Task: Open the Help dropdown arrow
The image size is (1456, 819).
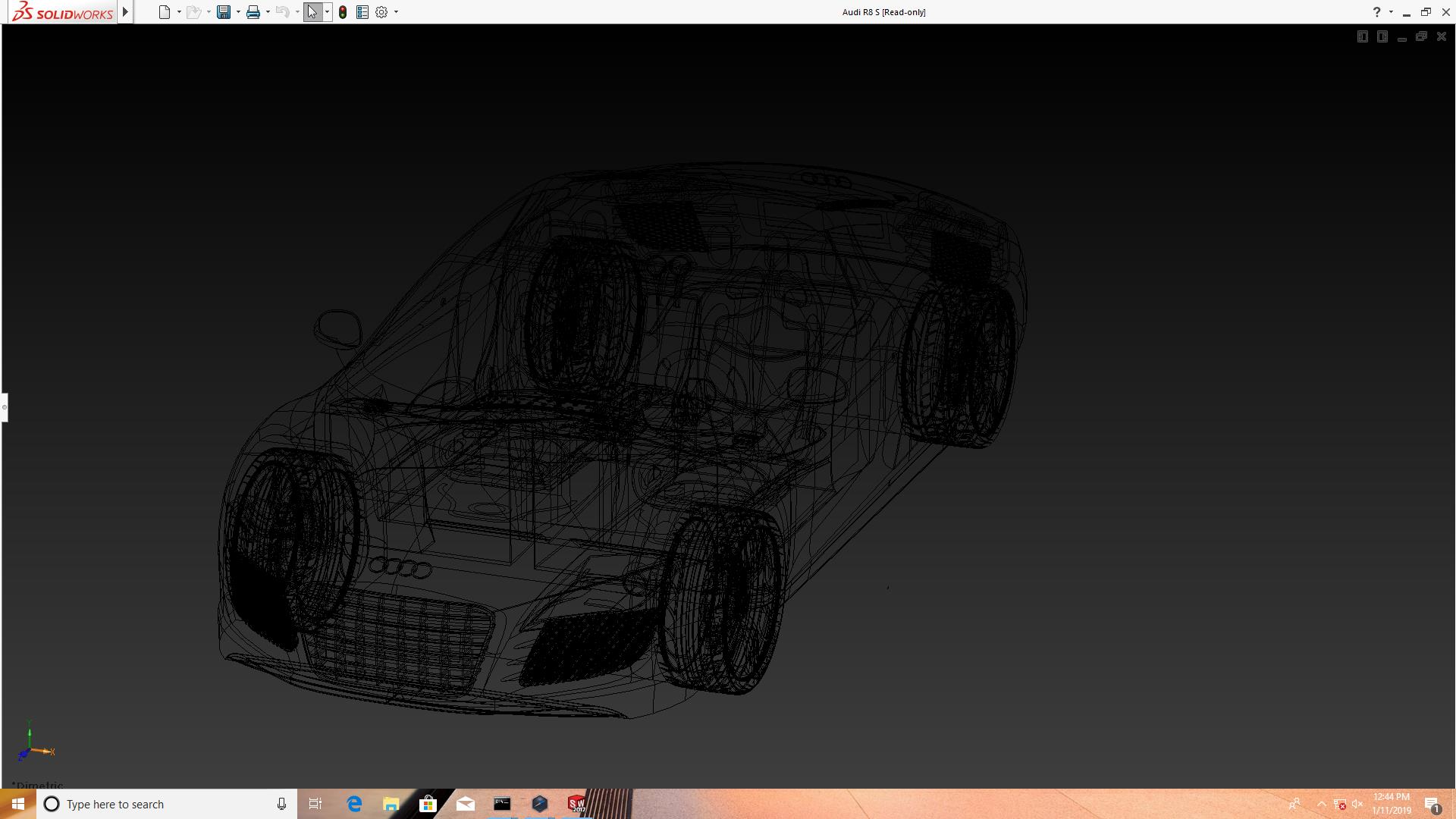Action: (1391, 12)
